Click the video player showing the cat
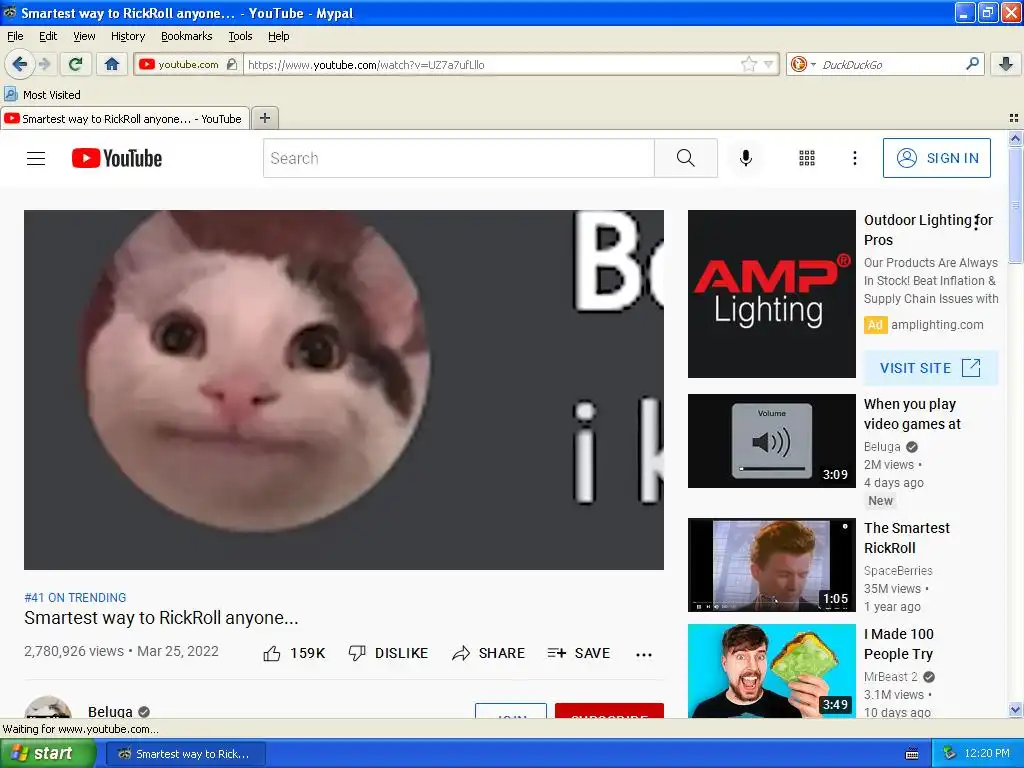This screenshot has height=768, width=1024. click(344, 390)
